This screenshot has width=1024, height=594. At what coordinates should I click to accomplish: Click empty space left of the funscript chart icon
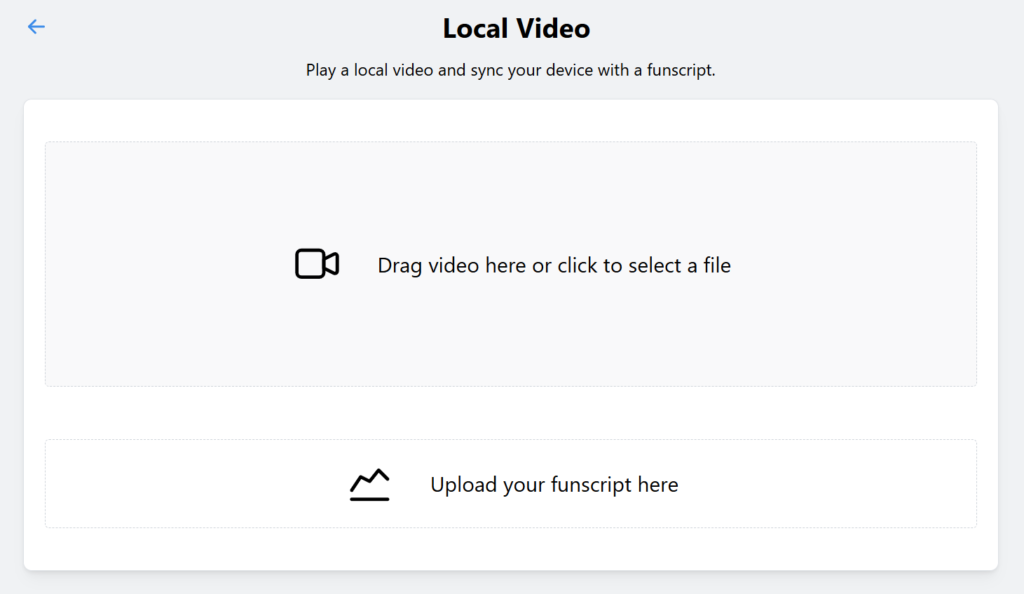(200, 484)
